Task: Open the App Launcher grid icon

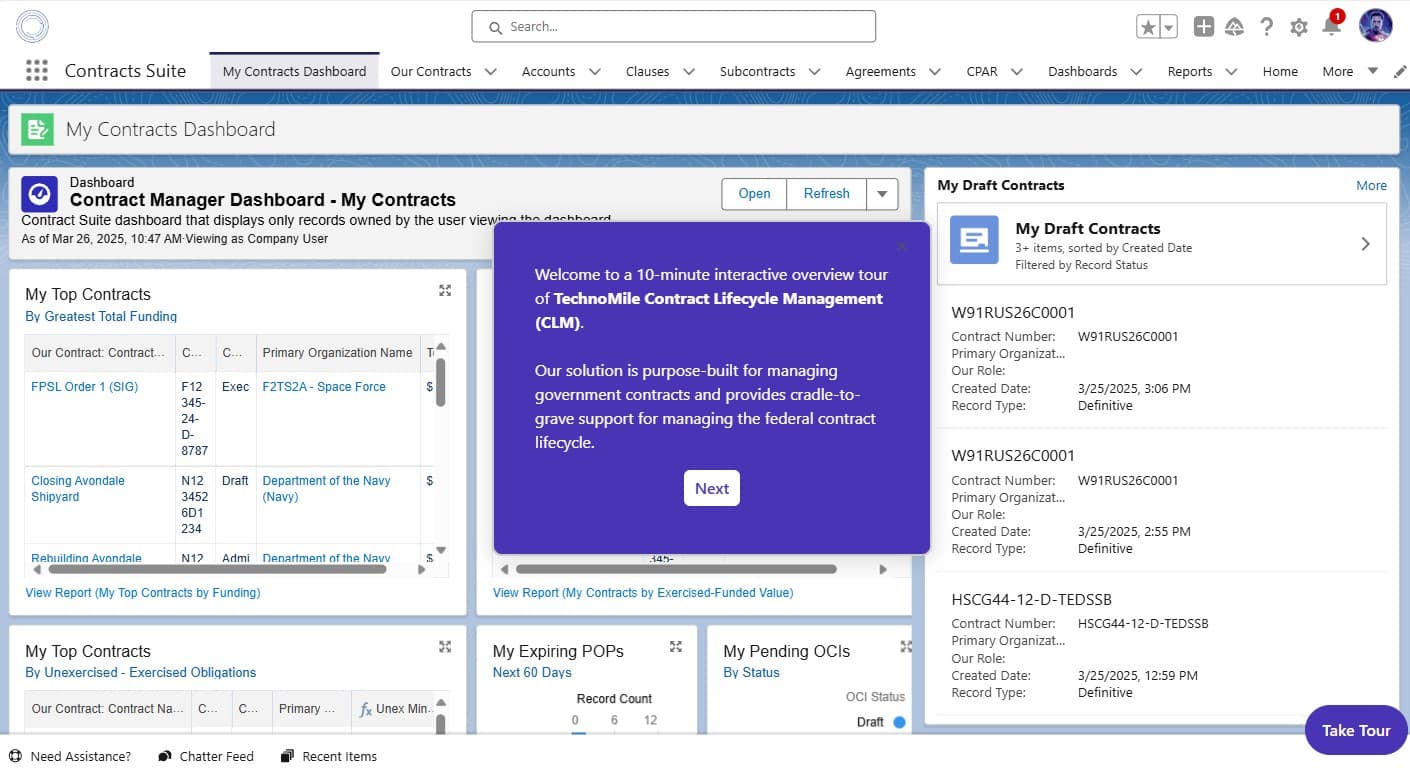Action: [37, 71]
